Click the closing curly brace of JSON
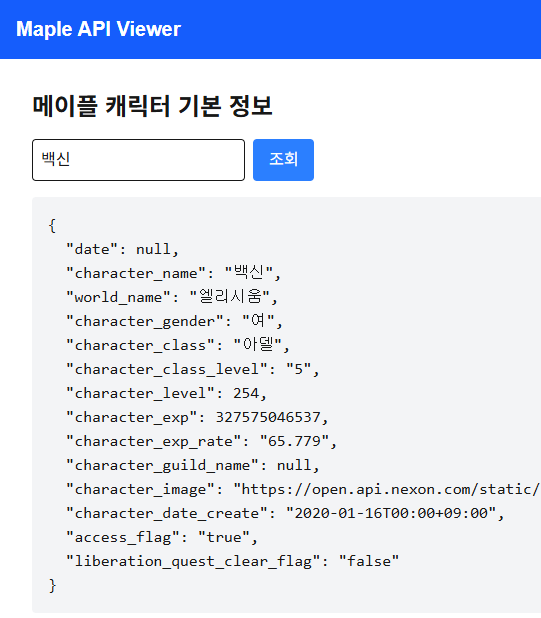 click(x=52, y=585)
